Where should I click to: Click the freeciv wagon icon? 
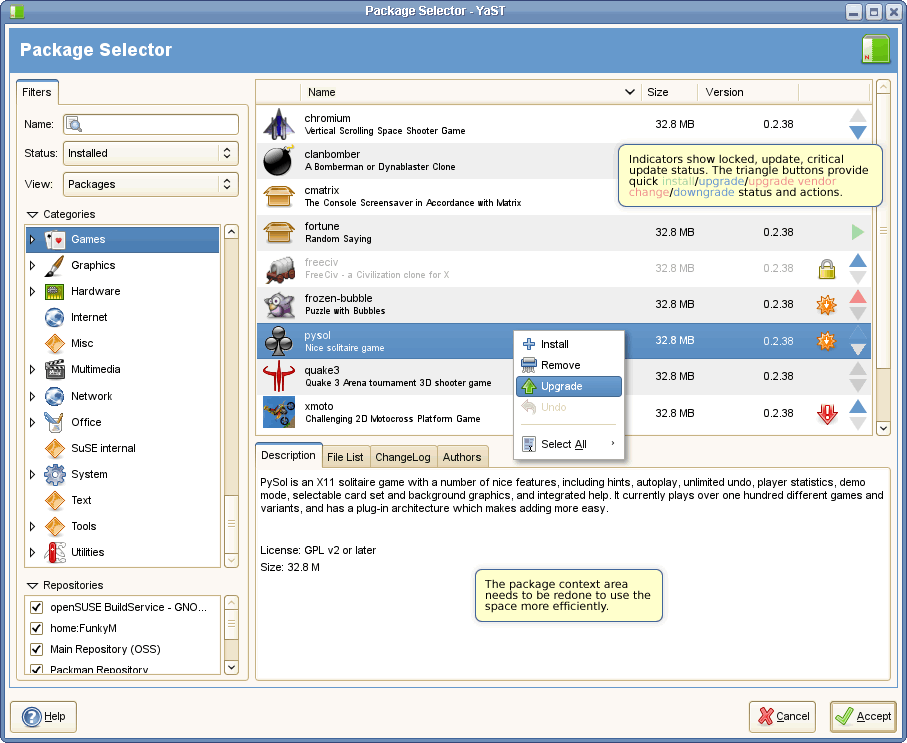pos(280,268)
